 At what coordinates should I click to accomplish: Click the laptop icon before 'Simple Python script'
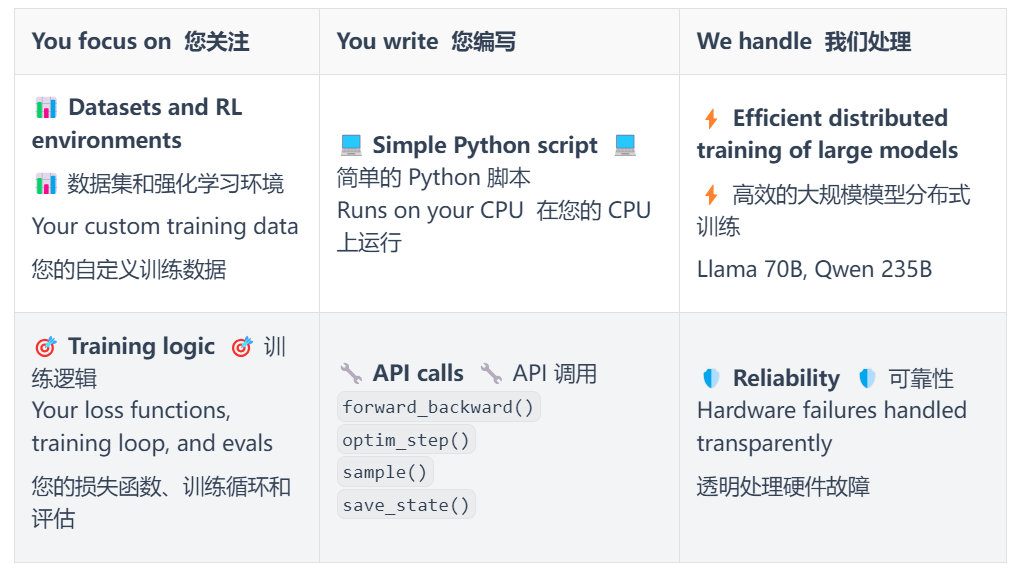[x=351, y=146]
